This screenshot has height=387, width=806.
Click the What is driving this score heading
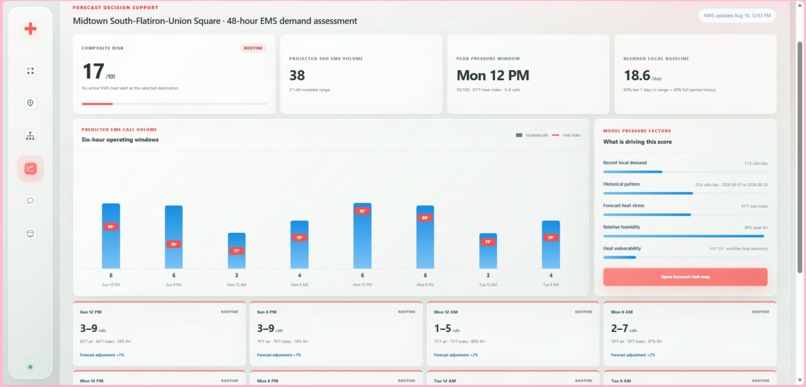coord(637,142)
